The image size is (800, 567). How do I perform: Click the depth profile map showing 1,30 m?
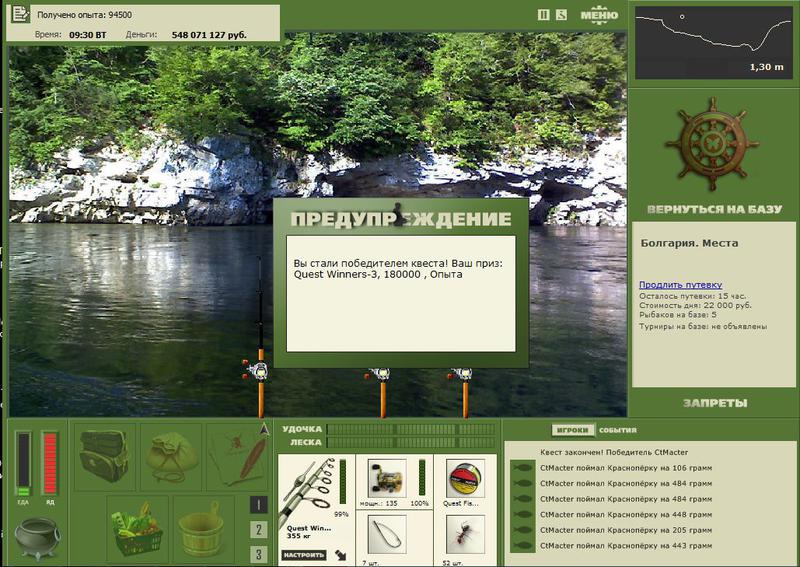click(x=714, y=42)
